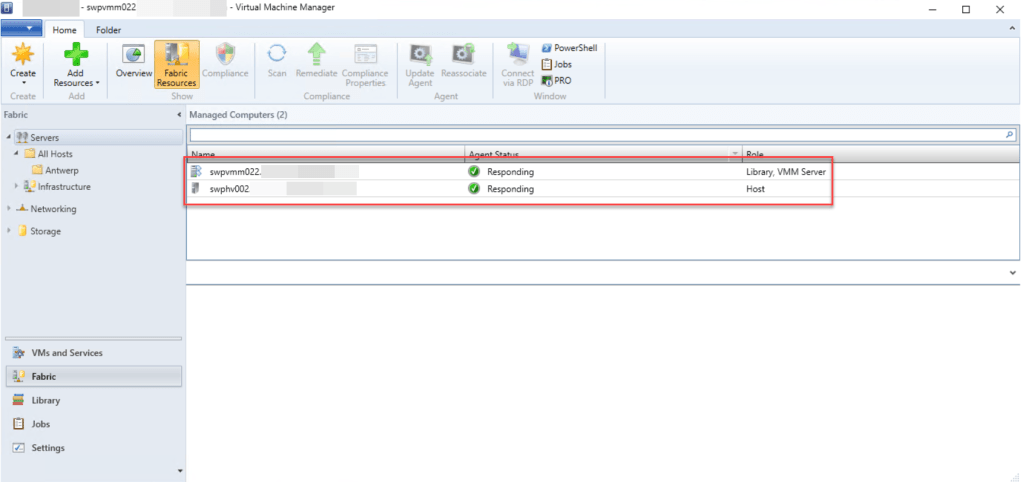1022x482 pixels.
Task: Click the PRO ribbon icon
Action: 557,80
